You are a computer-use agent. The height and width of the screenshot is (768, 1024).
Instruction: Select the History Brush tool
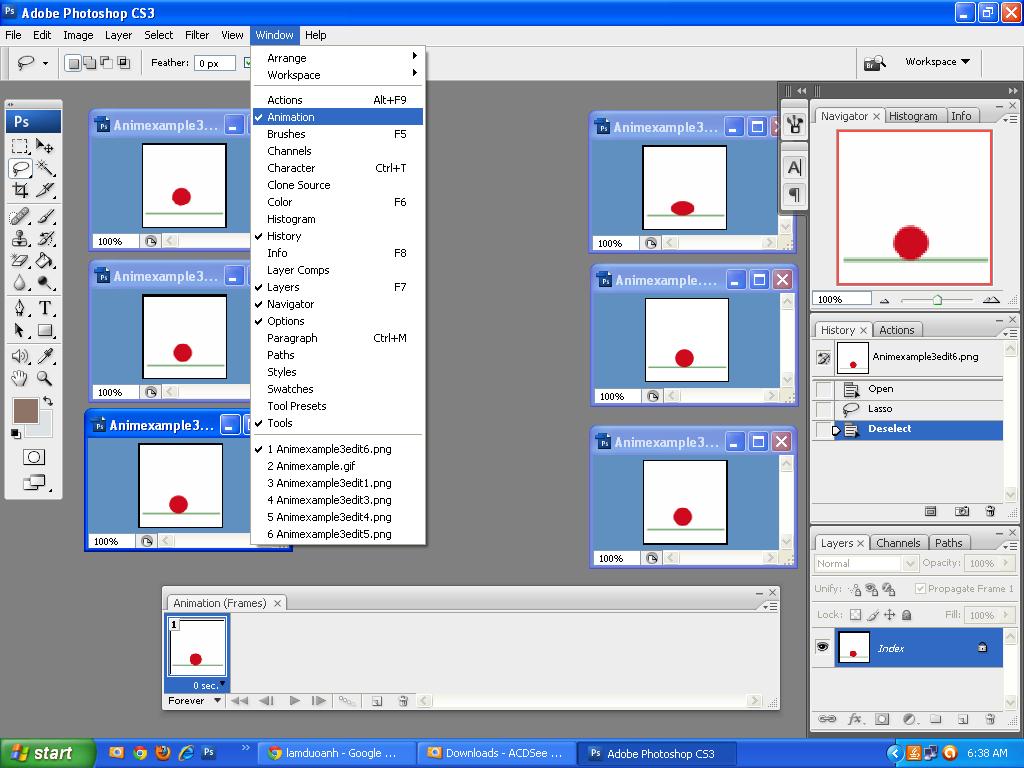point(45,238)
